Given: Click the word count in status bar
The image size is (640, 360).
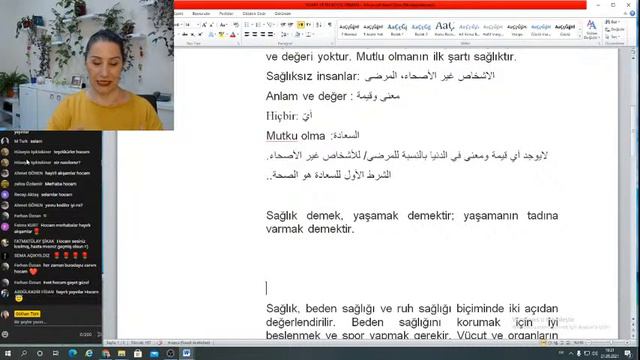Looking at the screenshot, I should pyautogui.click(x=141, y=342).
